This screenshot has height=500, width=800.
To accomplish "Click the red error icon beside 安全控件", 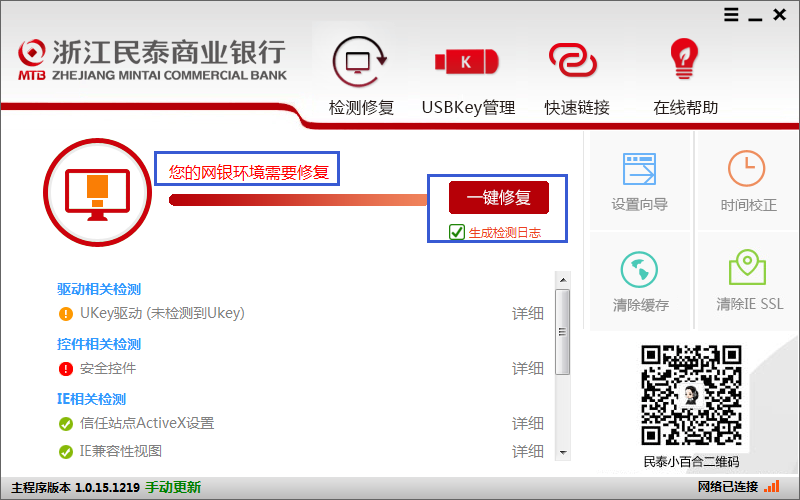I will [66, 368].
